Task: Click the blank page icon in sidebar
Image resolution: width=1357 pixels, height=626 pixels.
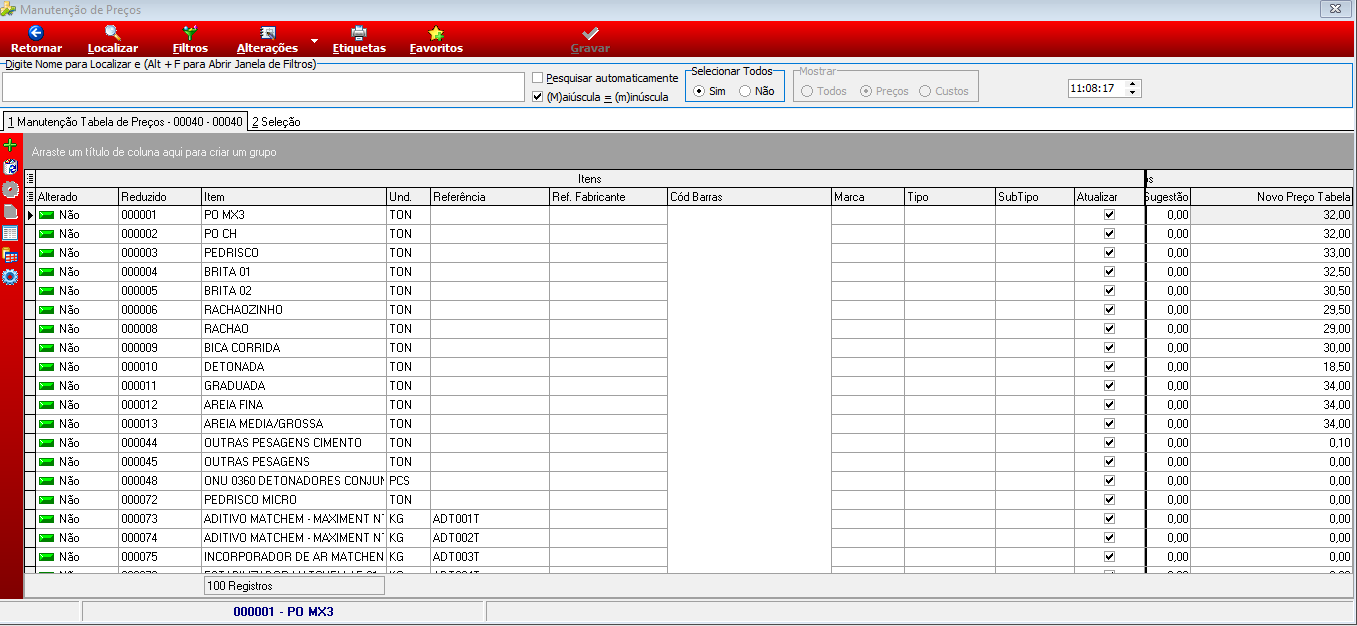Action: pyautogui.click(x=10, y=211)
